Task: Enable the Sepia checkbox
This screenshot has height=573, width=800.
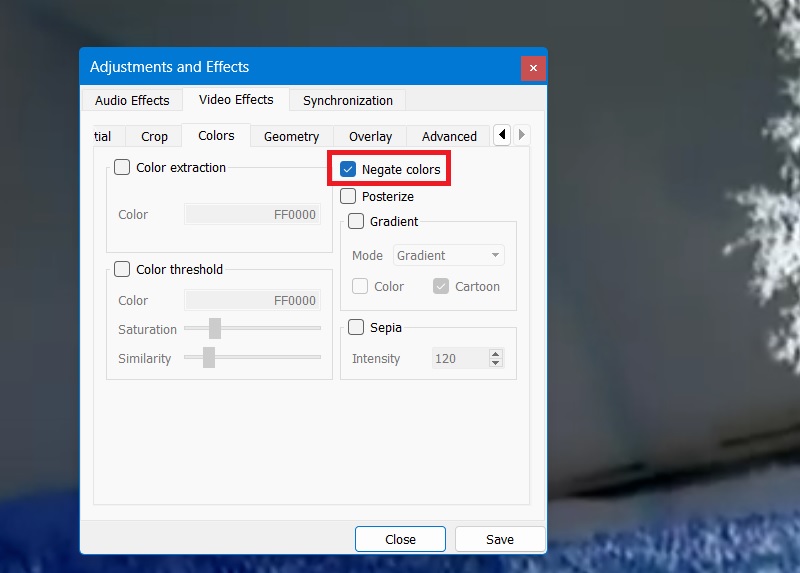Action: pos(356,327)
